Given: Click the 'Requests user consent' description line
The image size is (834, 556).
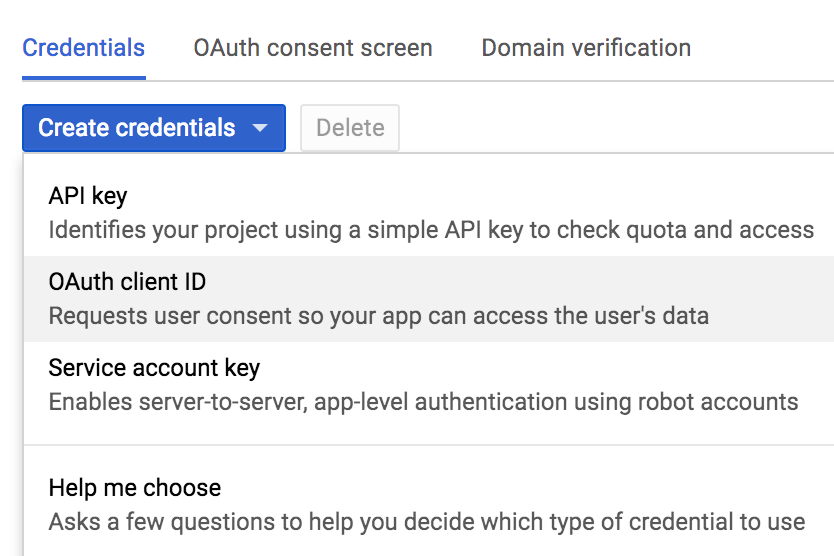Looking at the screenshot, I should pos(379,316).
